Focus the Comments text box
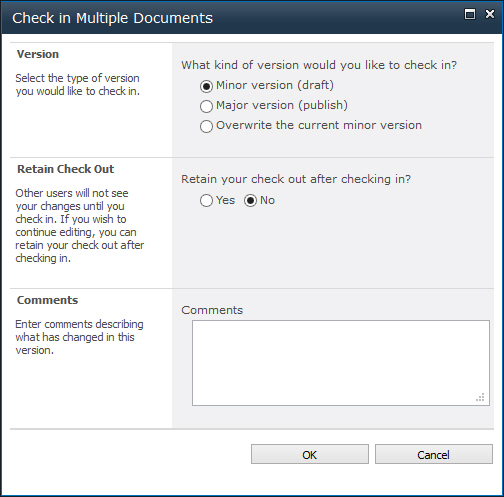This screenshot has height=497, width=504. coord(341,363)
